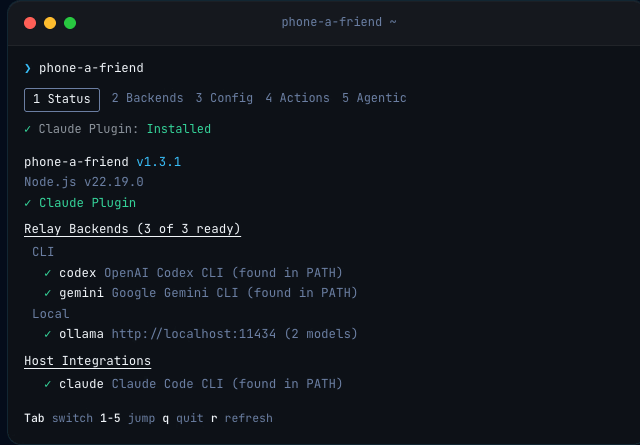
Task: Open the 3 Config tab
Action: pyautogui.click(x=224, y=98)
